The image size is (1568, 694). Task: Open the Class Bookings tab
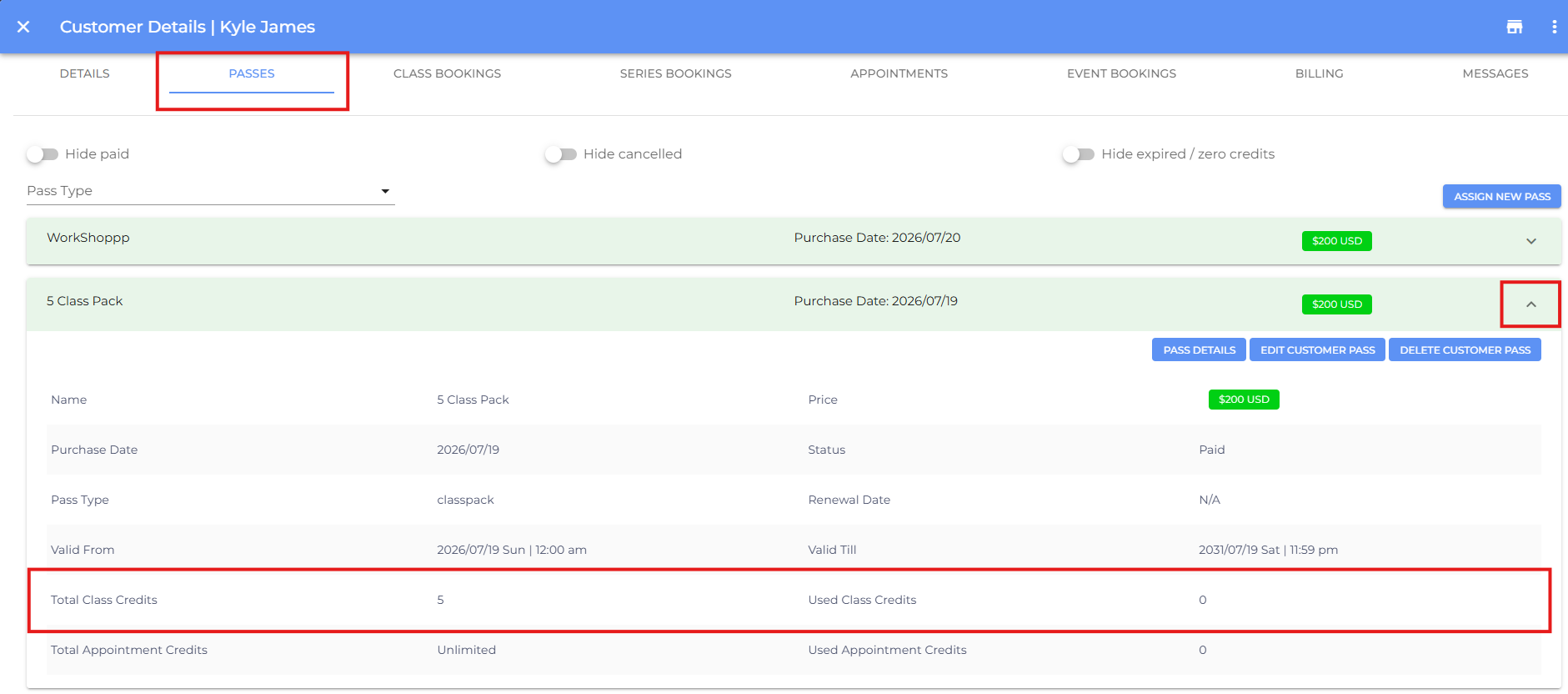(x=447, y=73)
